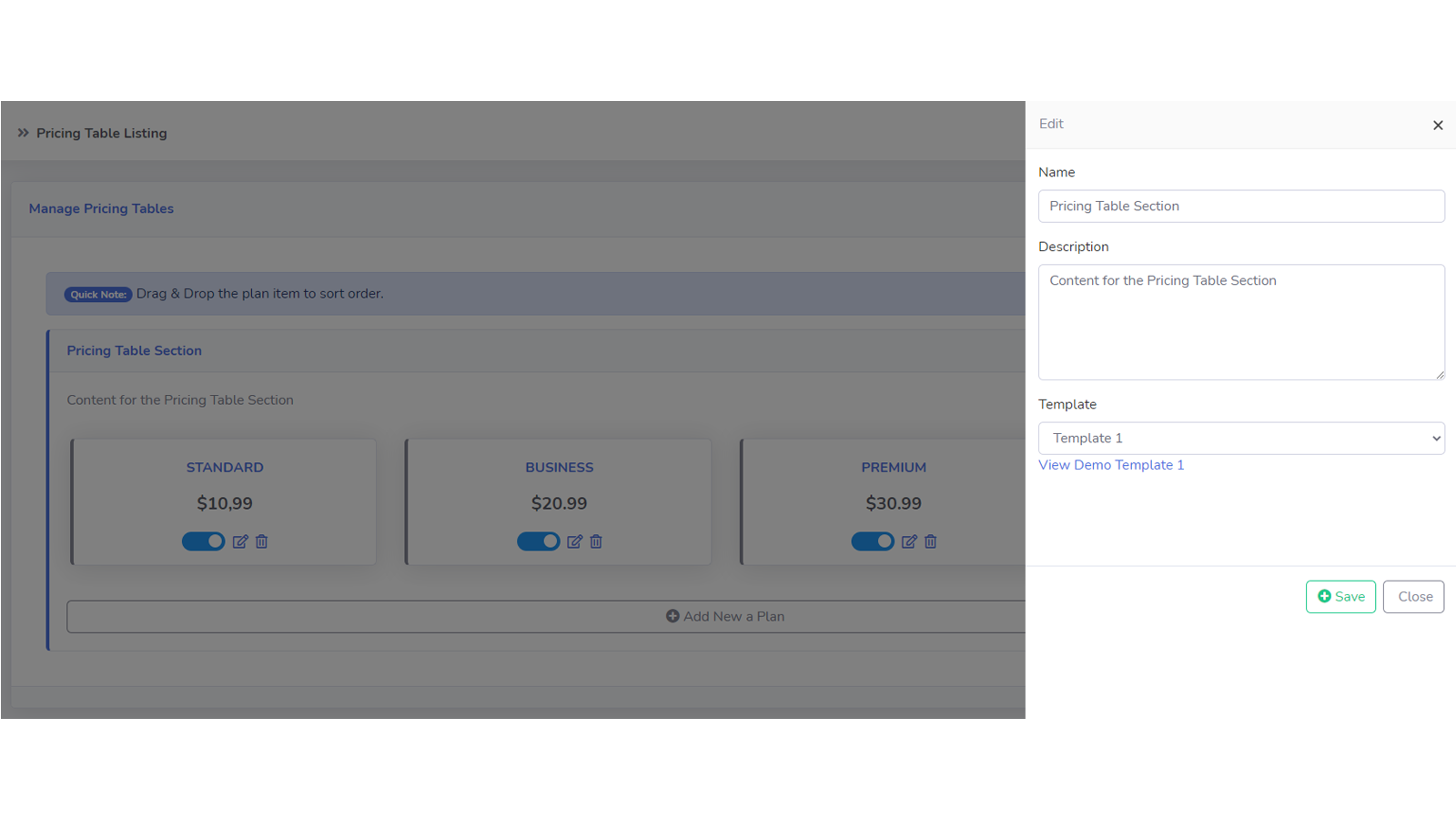
Task: Click the delete trash icon for STANDARD plan
Action: pyautogui.click(x=261, y=541)
